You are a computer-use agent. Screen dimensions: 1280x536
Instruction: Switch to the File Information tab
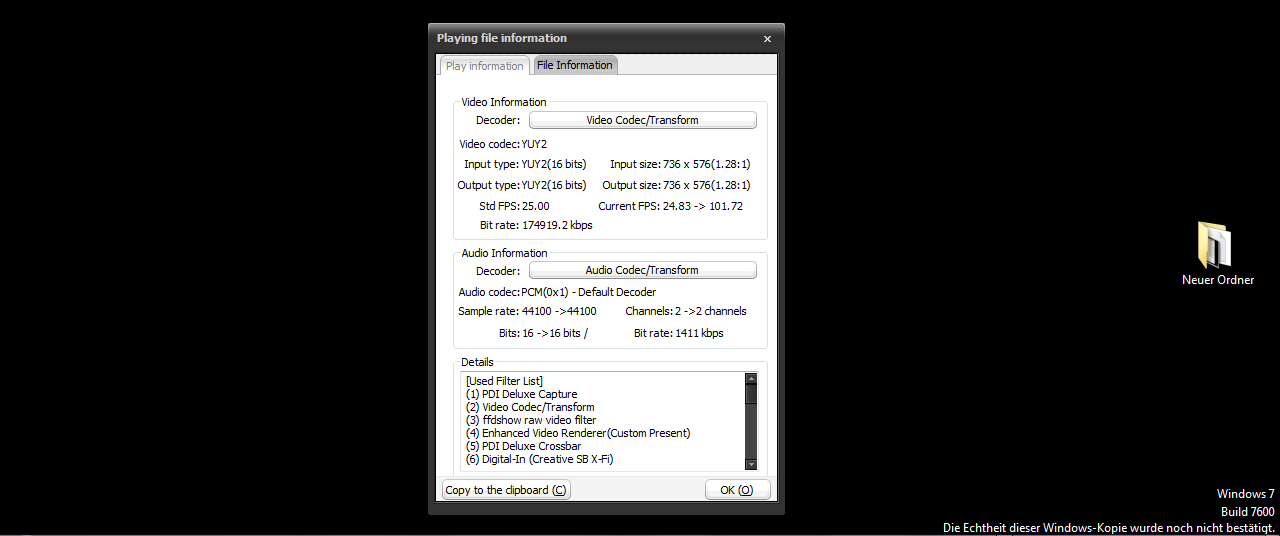pos(574,65)
